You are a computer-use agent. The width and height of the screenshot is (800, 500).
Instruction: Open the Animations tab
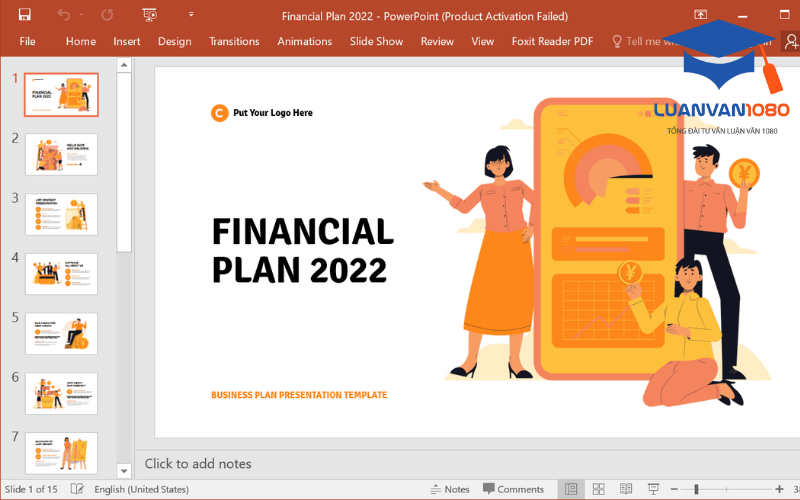305,41
